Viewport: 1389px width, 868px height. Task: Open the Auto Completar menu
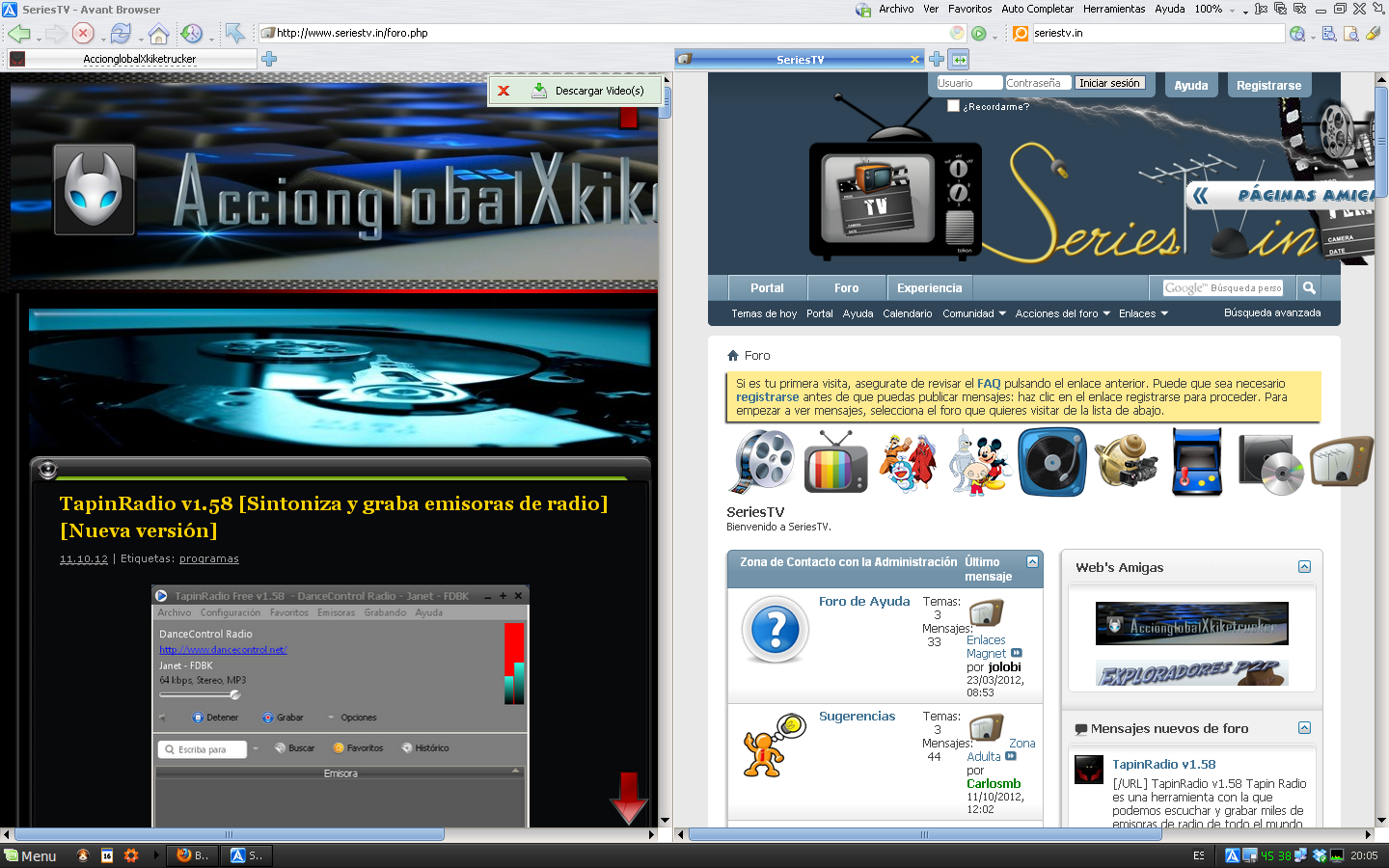click(1037, 9)
